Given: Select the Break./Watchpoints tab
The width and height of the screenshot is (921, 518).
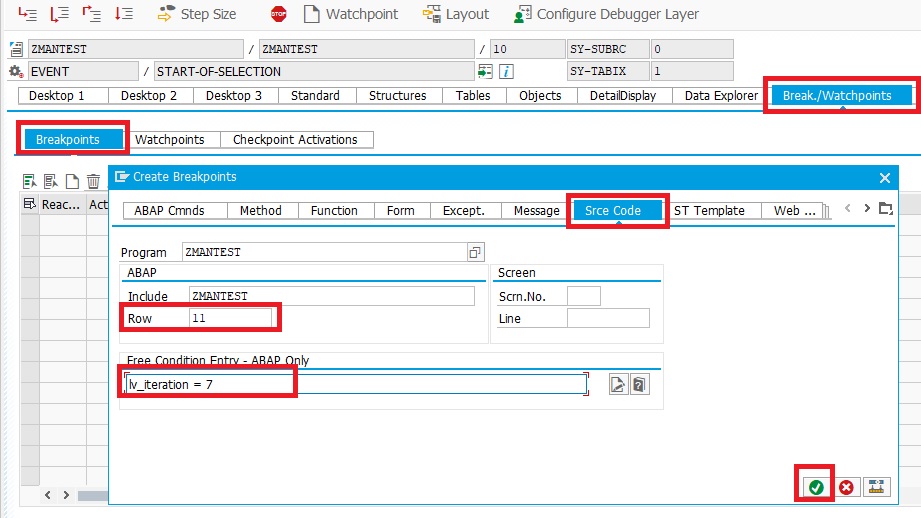Looking at the screenshot, I should click(842, 96).
